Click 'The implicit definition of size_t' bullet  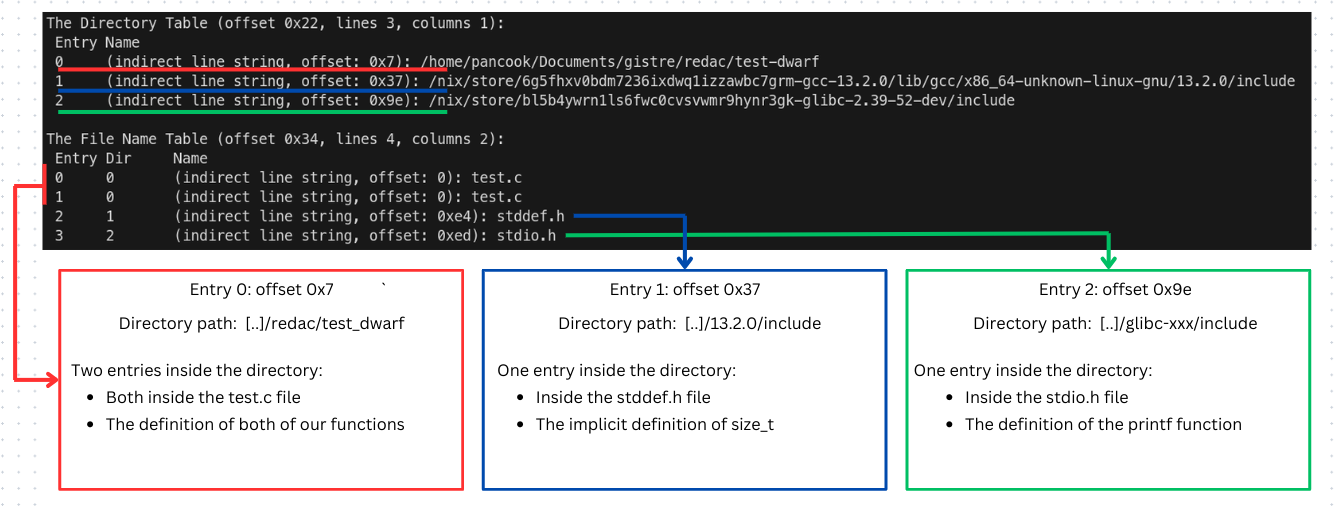click(655, 425)
